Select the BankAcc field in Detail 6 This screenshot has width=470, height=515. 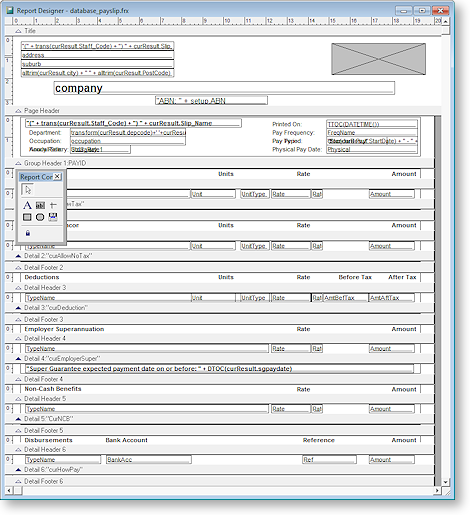click(x=149, y=460)
